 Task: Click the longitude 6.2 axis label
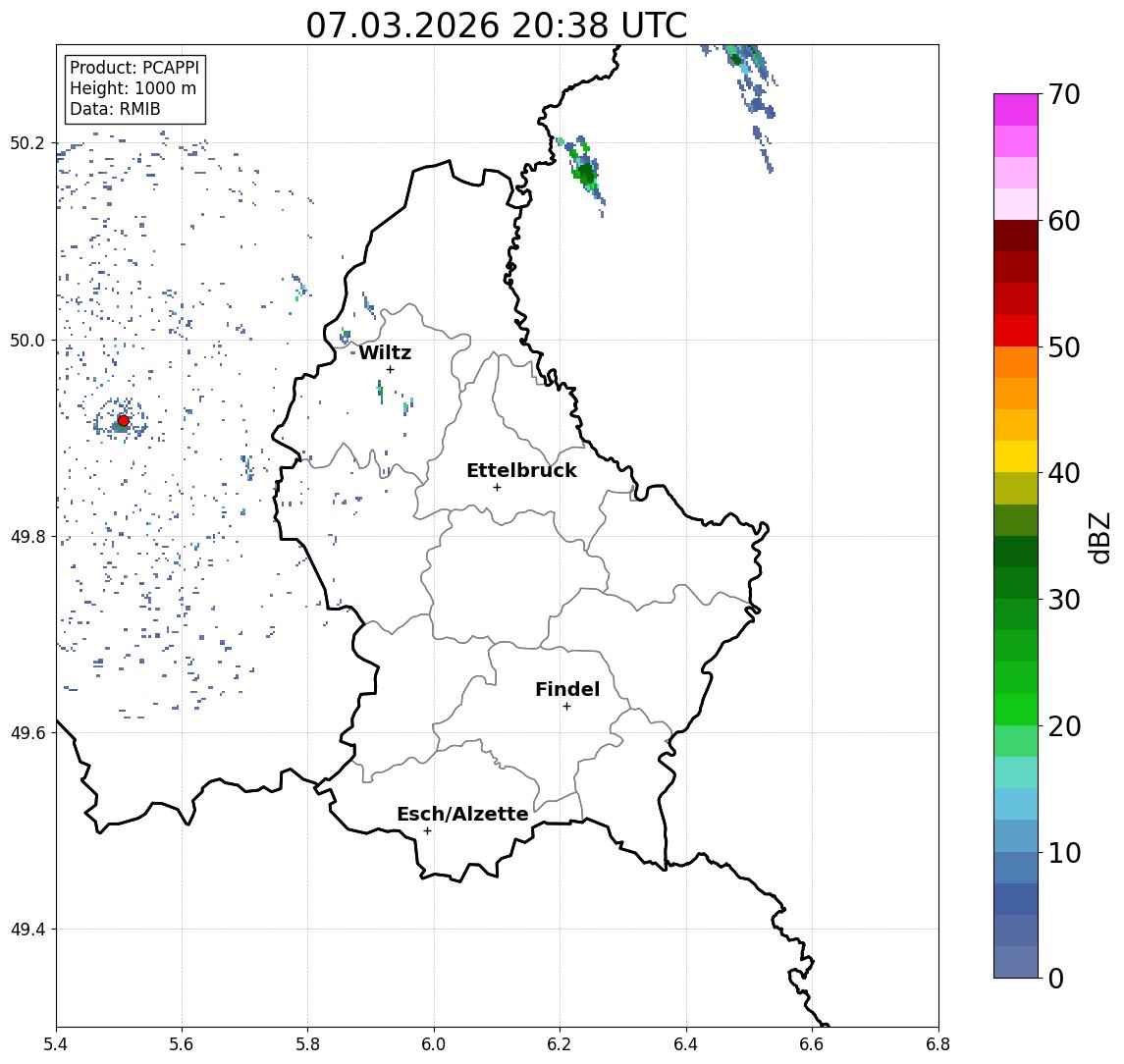coord(560,1044)
